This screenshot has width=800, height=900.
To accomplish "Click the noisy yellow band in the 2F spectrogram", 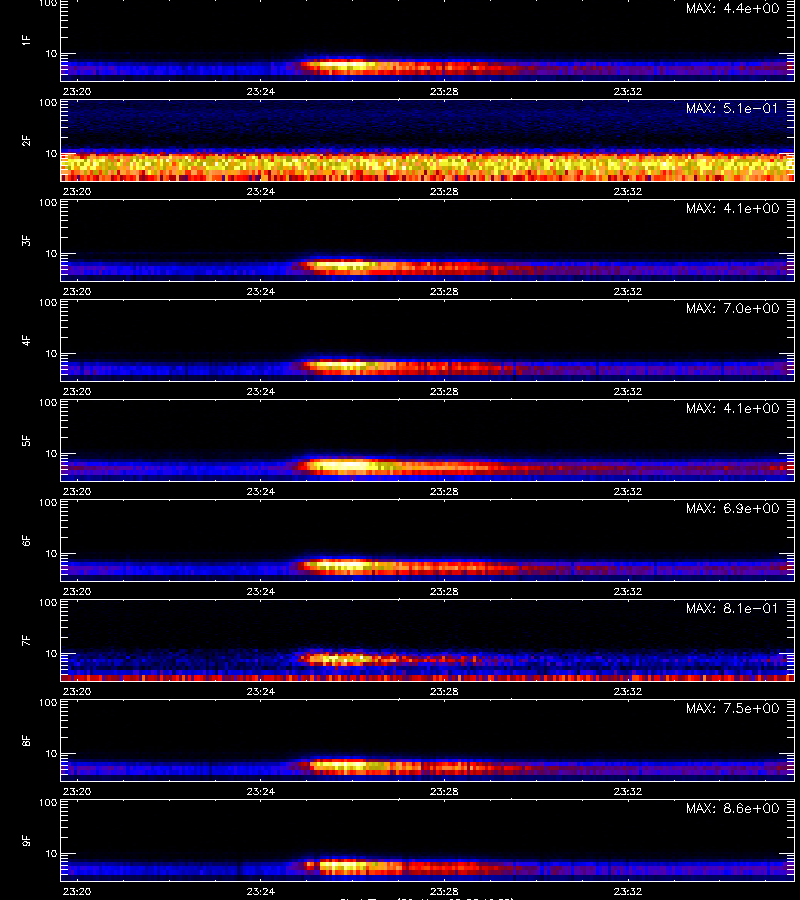I will (428, 166).
